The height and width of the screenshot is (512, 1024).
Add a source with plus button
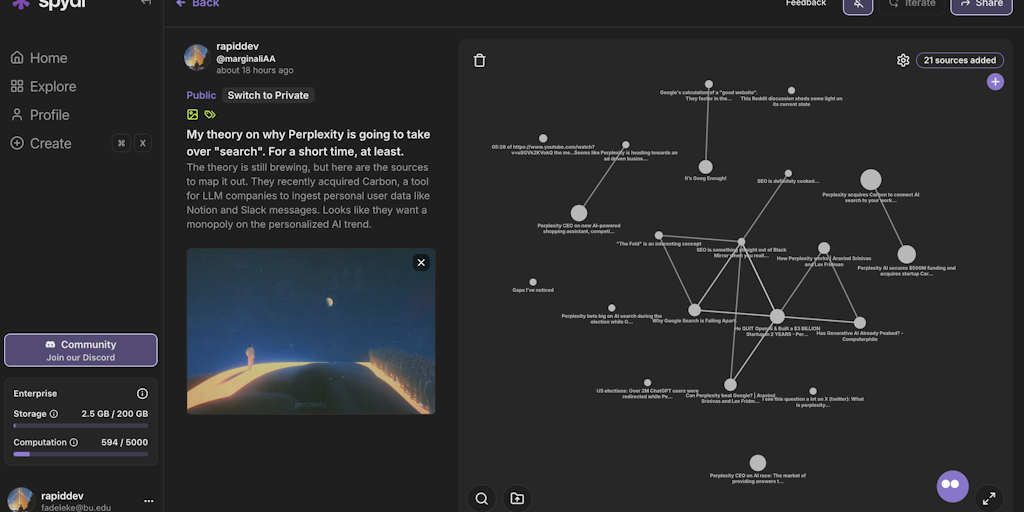coord(995,82)
